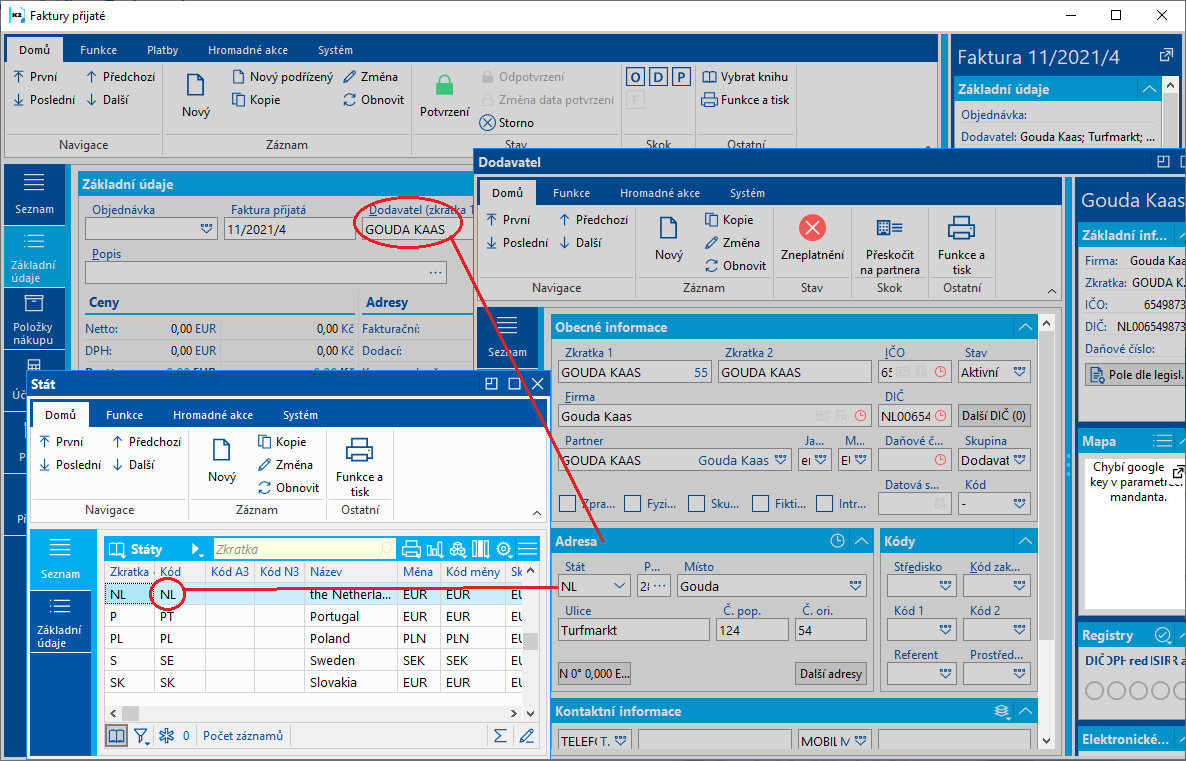Switch to Platby tab in Faktury přijaté
Screen dimensions: 1186x761
click(162, 50)
